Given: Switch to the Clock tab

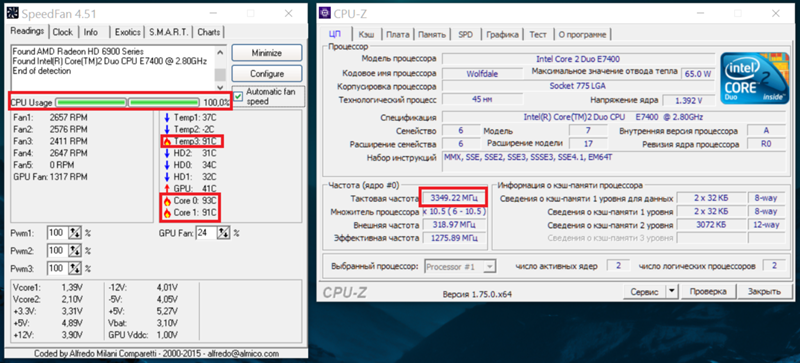Looking at the screenshot, I should pos(63,32).
